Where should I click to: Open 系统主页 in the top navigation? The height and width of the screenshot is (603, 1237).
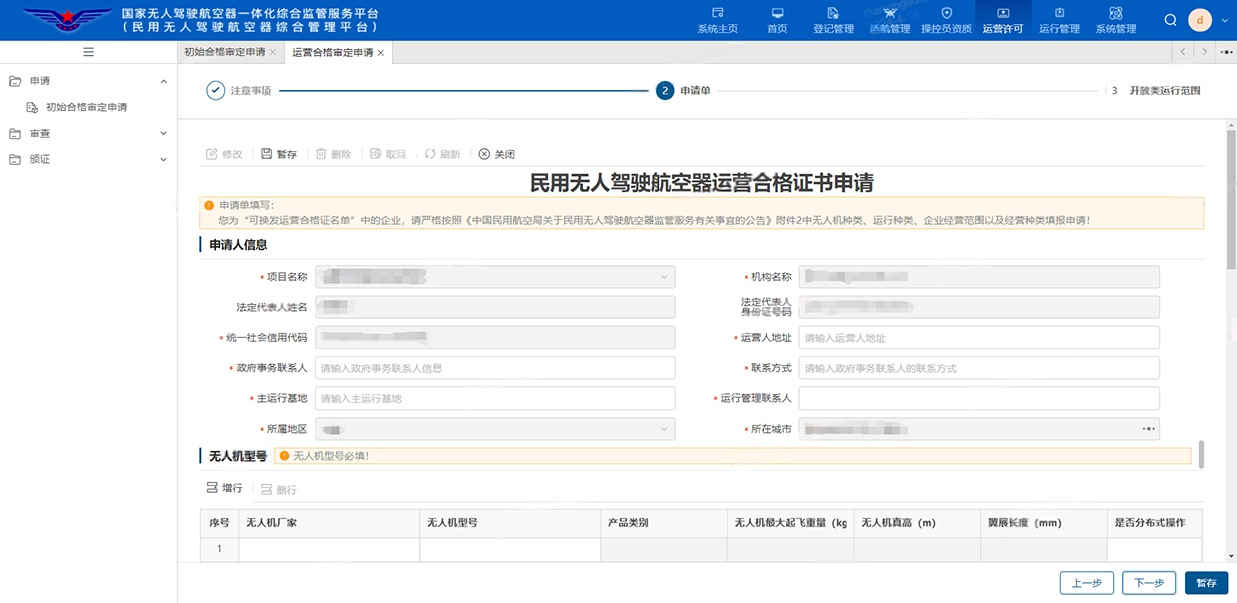coord(717,20)
